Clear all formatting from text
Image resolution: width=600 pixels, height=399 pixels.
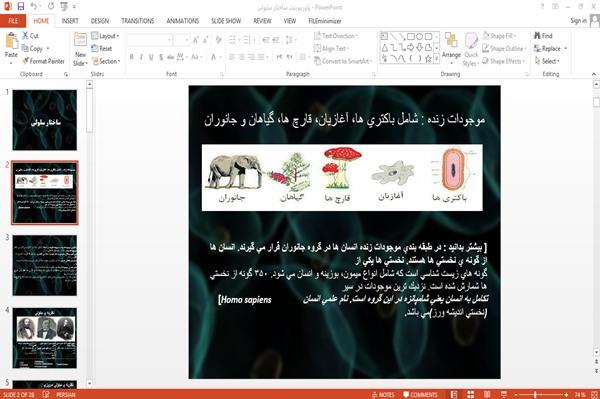click(x=218, y=40)
